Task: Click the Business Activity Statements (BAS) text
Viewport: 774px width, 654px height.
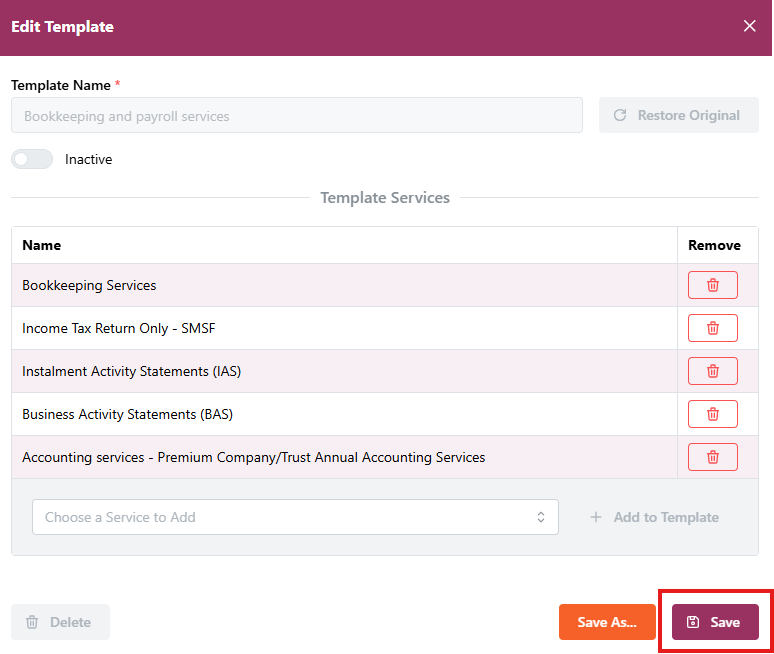Action: (x=127, y=414)
